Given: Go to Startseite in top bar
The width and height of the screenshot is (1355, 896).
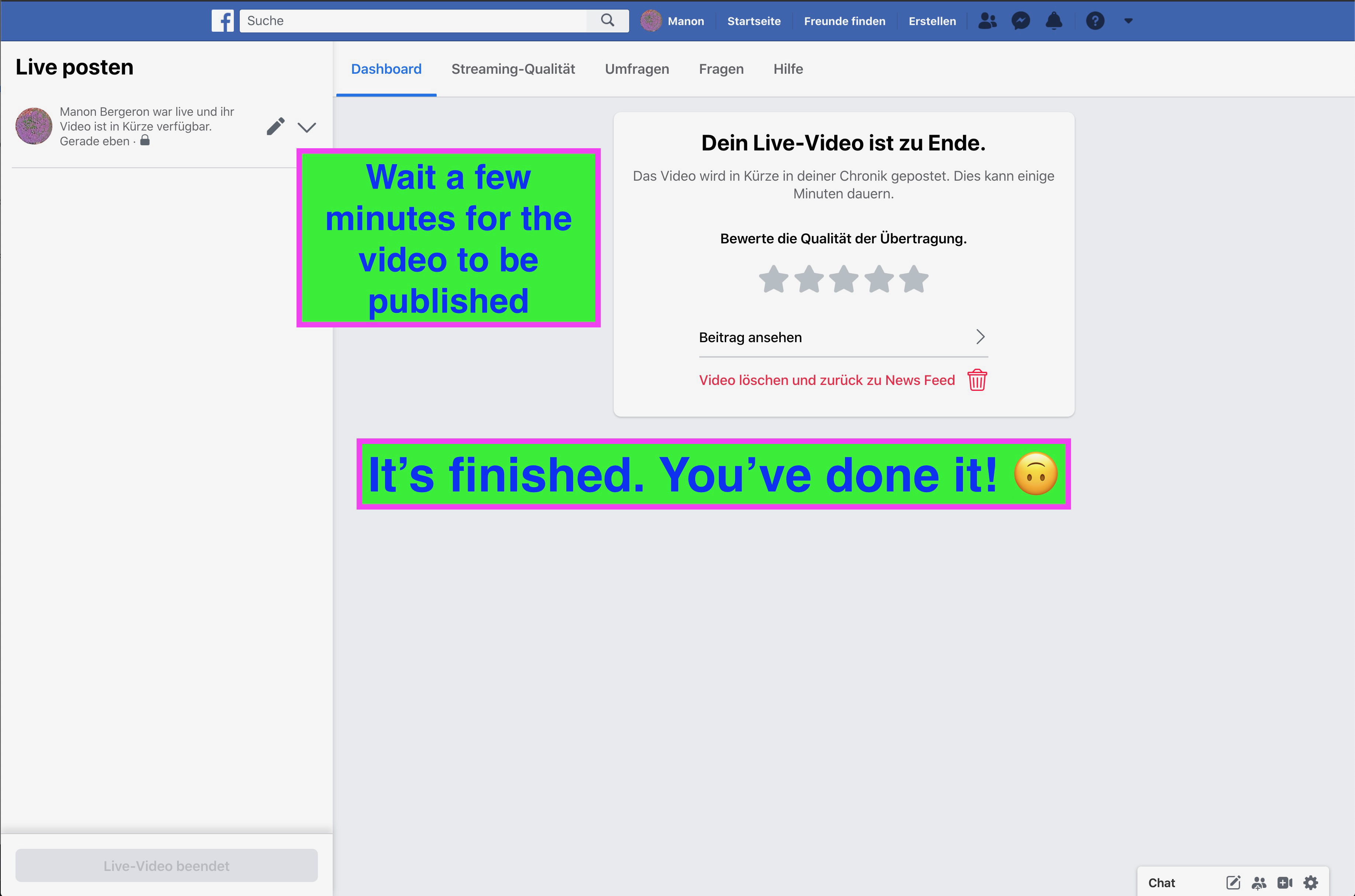Looking at the screenshot, I should [754, 21].
